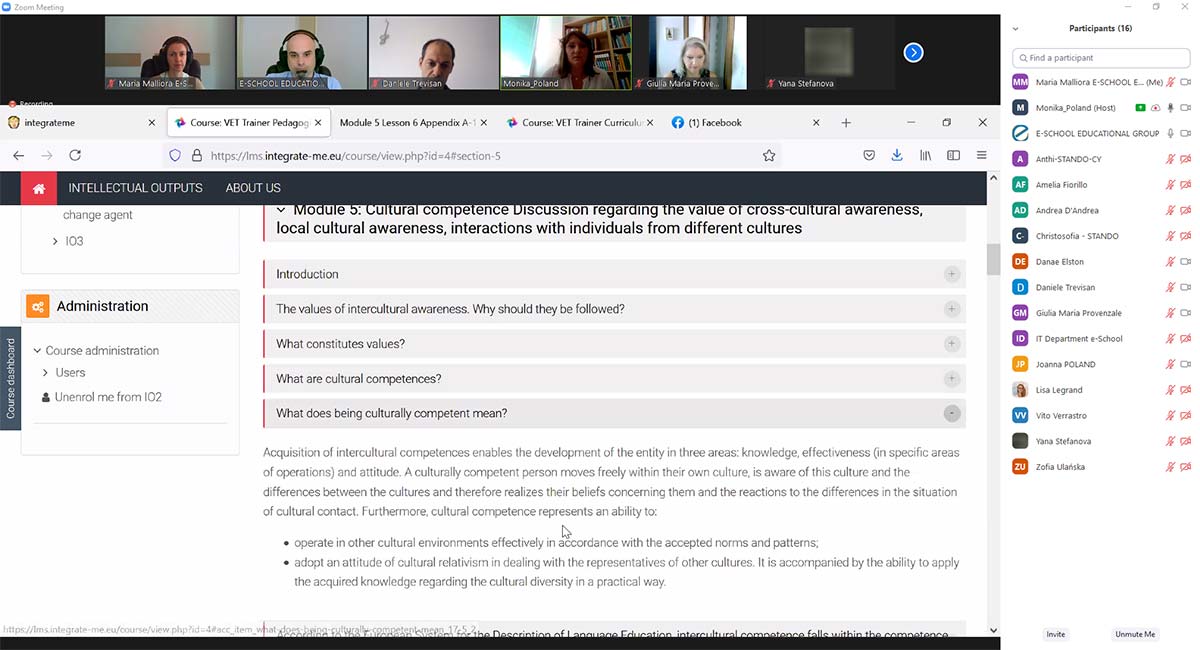Click the Find a participant search field
1200x650 pixels.
[1100, 58]
